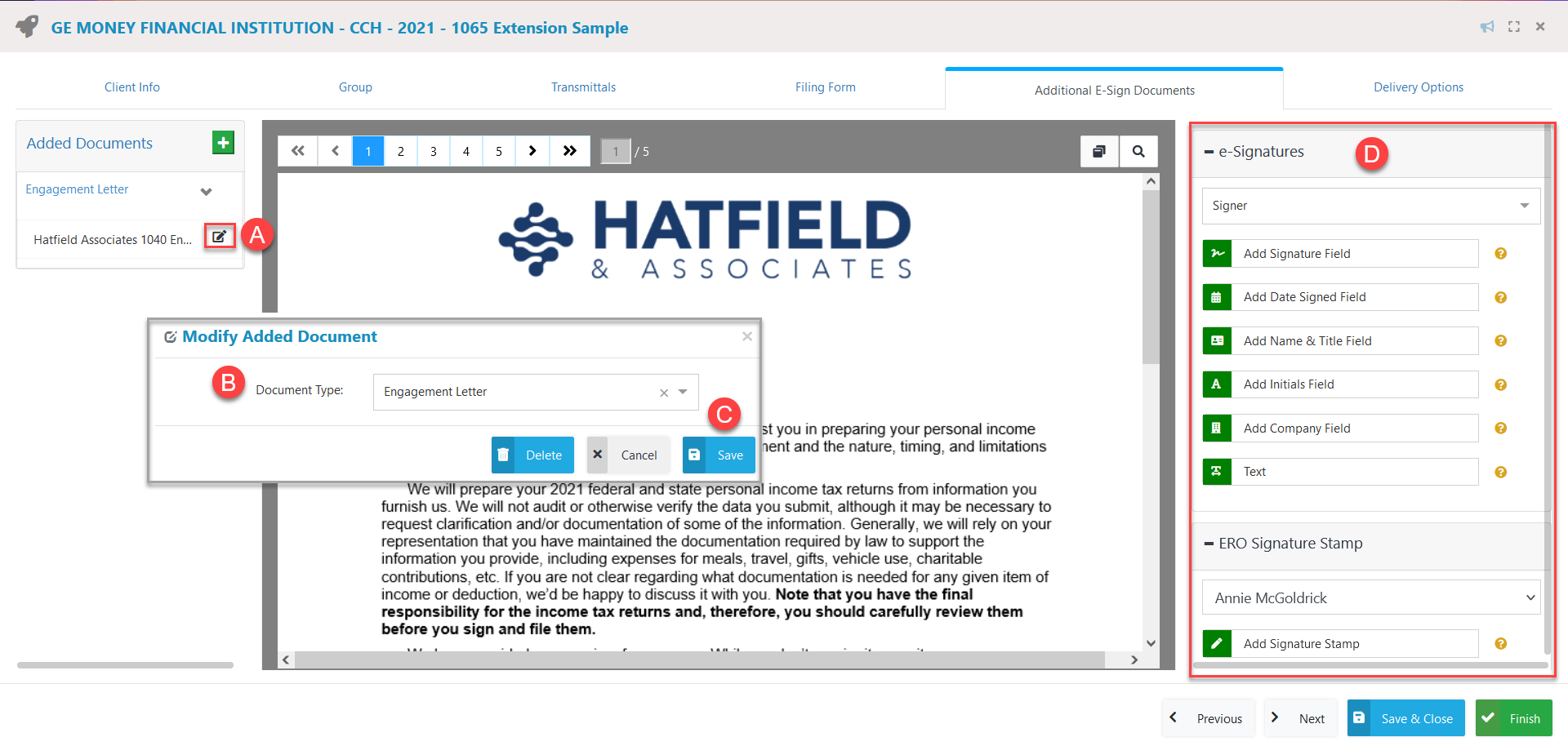The width and height of the screenshot is (1568, 755).
Task: Open the page thumbnails view icon
Action: 1099,151
